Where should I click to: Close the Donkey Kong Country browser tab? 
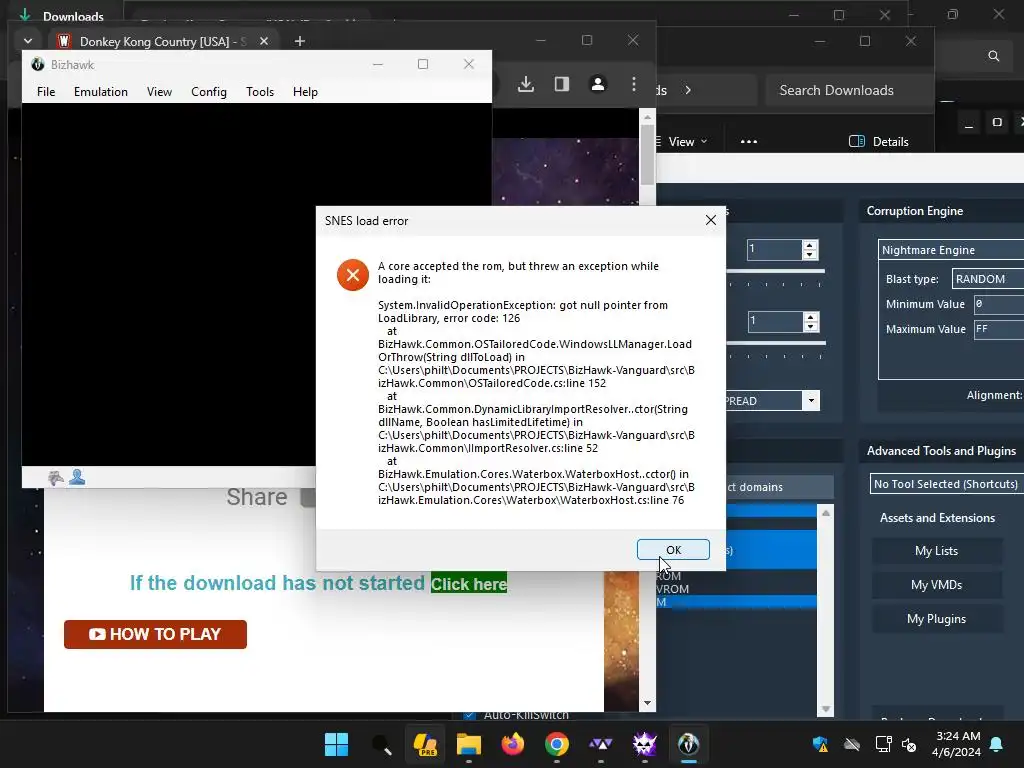tap(264, 41)
